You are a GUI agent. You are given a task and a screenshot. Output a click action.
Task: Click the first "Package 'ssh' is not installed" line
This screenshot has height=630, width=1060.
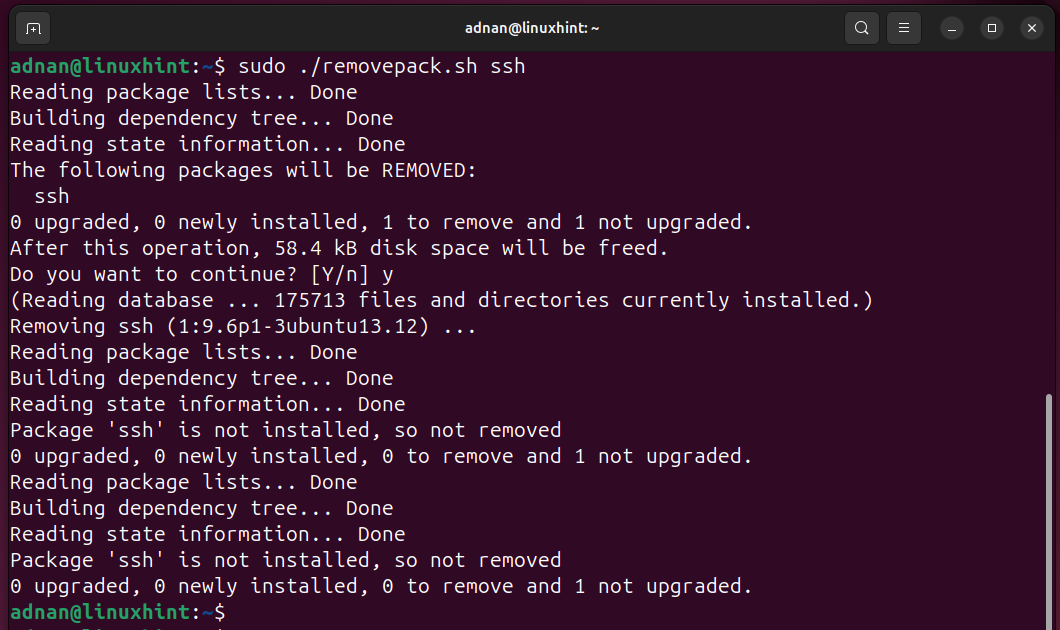click(x=285, y=430)
